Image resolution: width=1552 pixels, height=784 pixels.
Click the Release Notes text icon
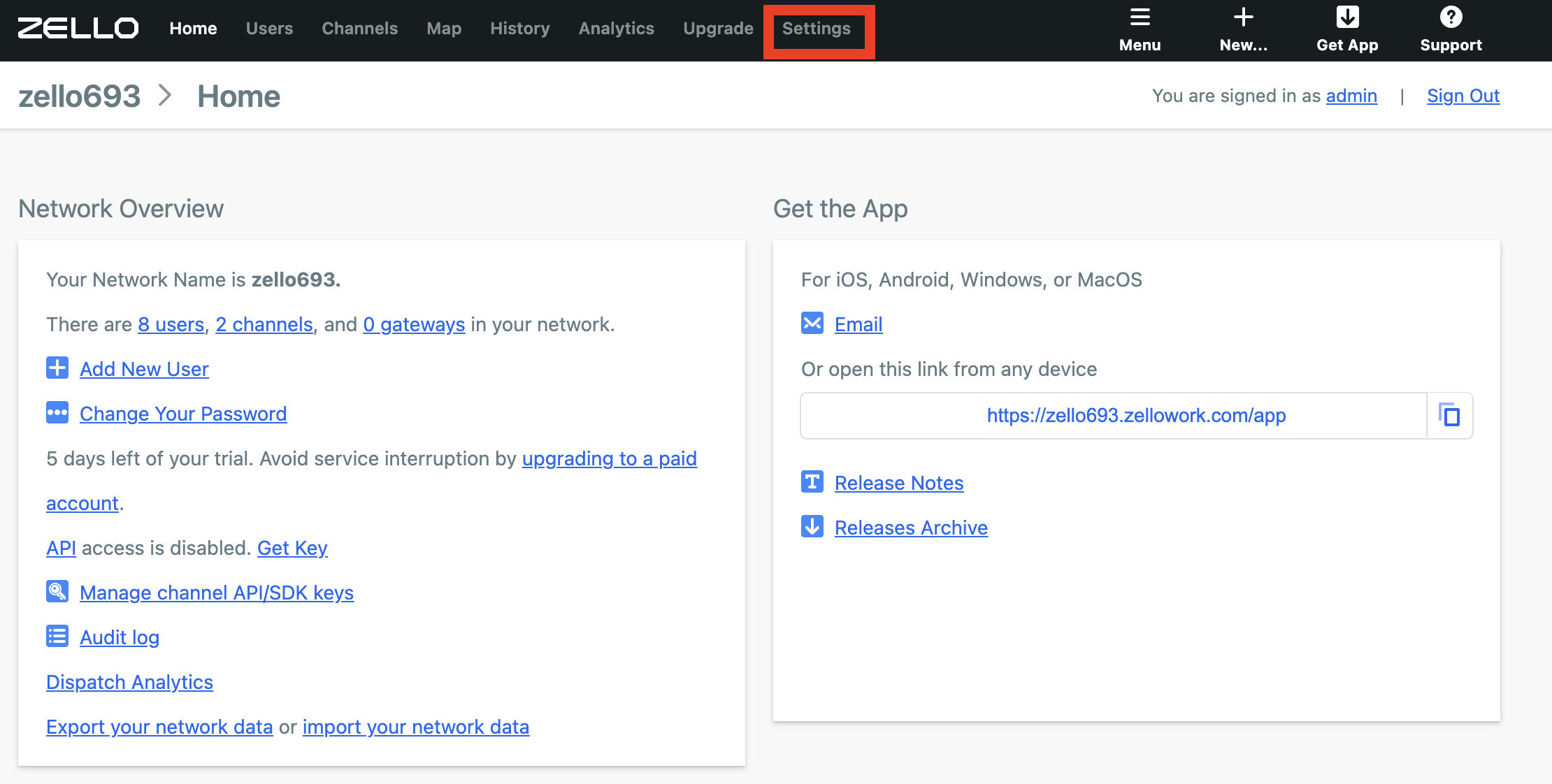(812, 481)
